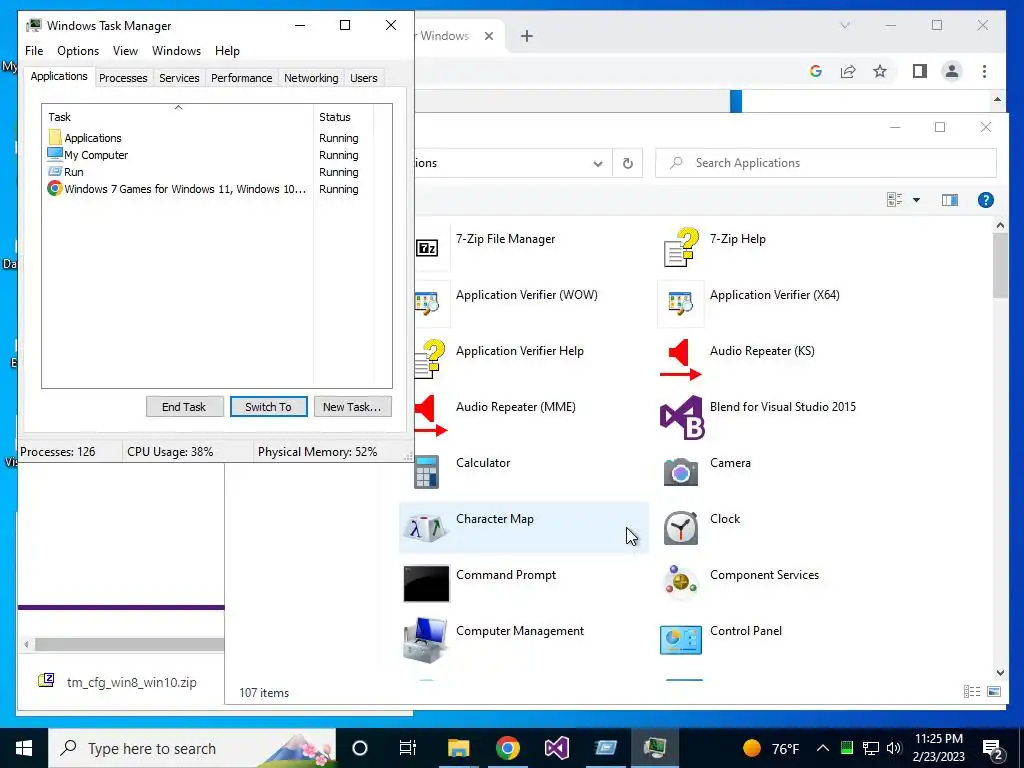
Task: Open the Application Verifier Help icon
Action: 429,359
